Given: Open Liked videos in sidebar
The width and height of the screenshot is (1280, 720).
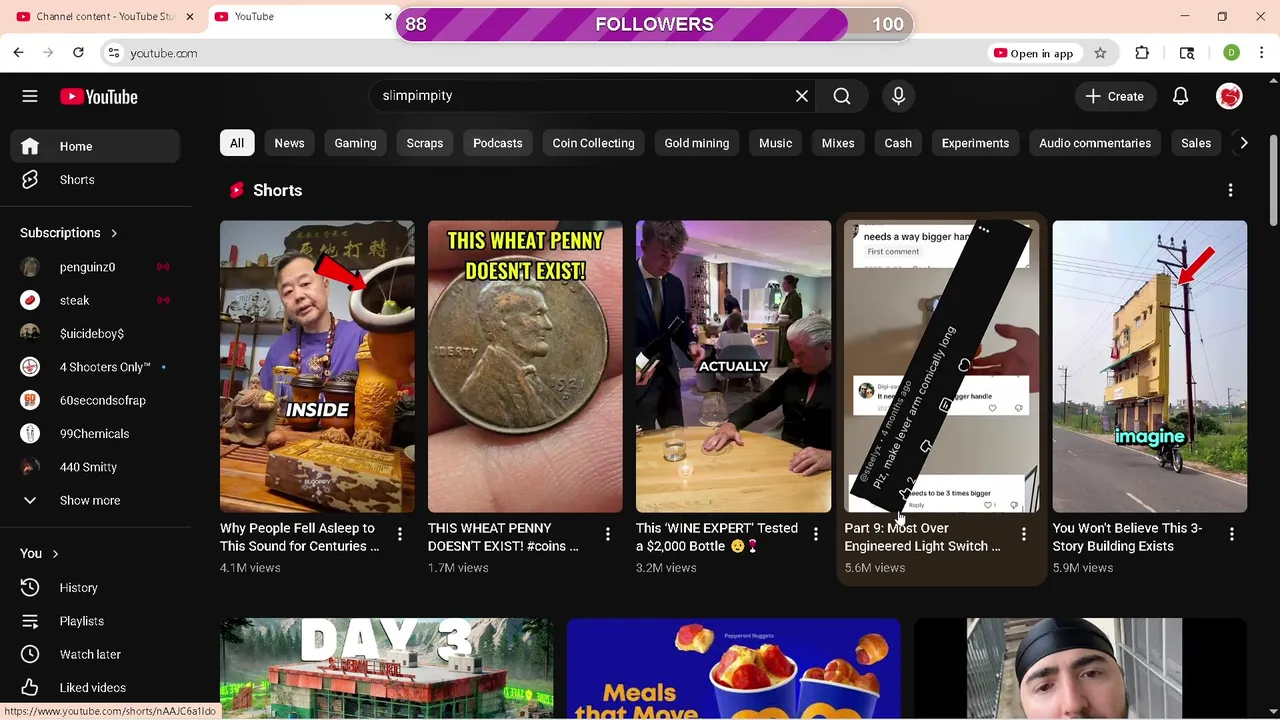Looking at the screenshot, I should tap(96, 688).
